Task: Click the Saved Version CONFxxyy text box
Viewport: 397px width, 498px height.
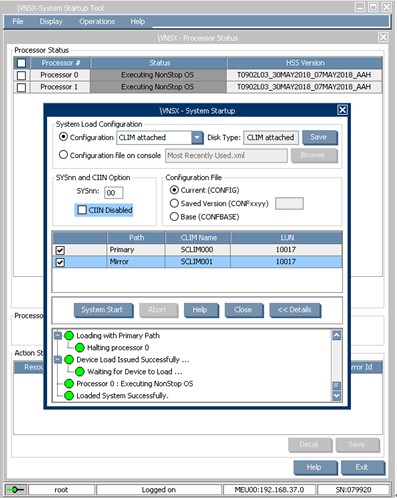Action: click(x=289, y=203)
